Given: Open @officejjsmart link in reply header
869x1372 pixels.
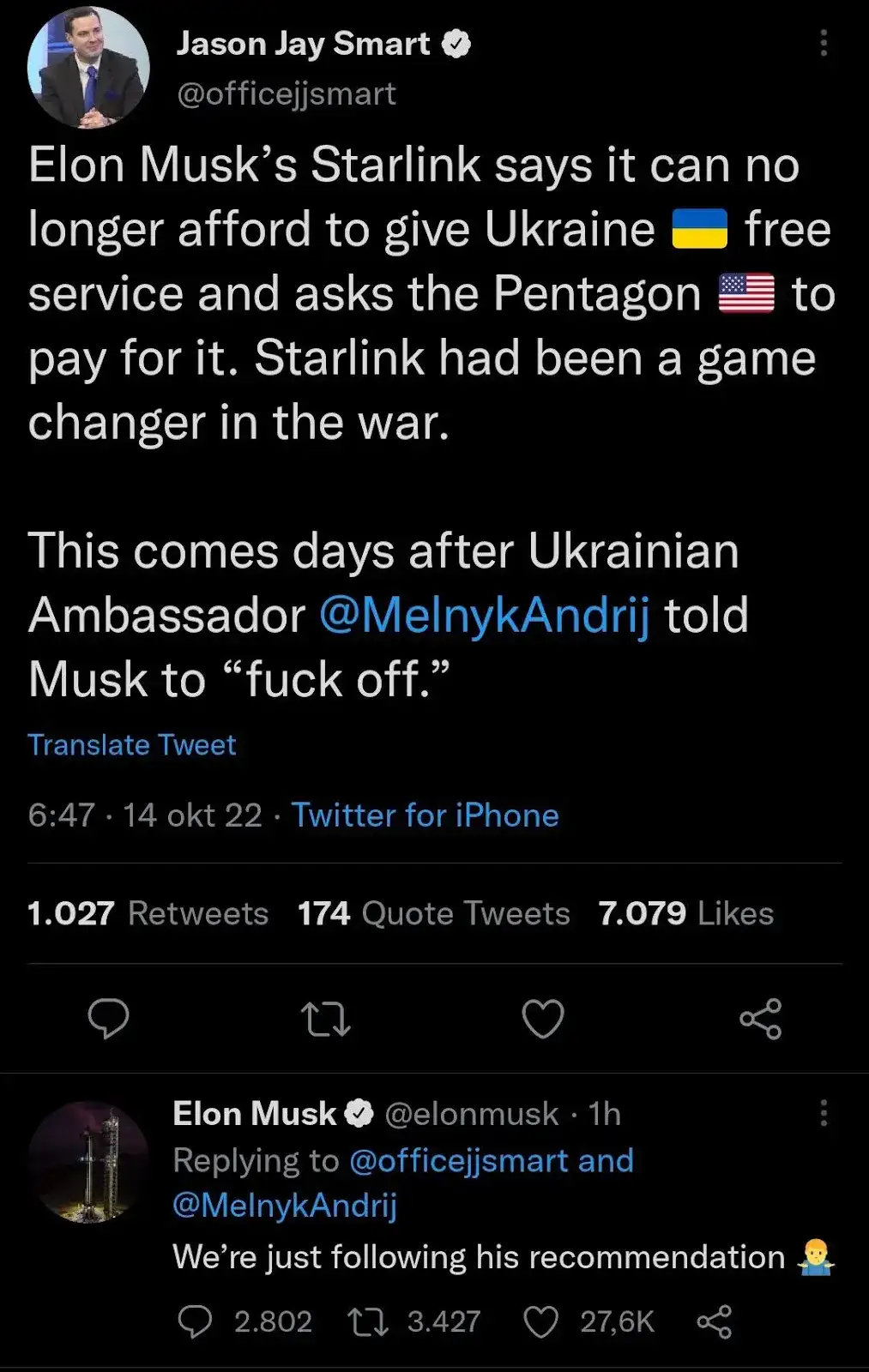Looking at the screenshot, I should pyautogui.click(x=459, y=1160).
